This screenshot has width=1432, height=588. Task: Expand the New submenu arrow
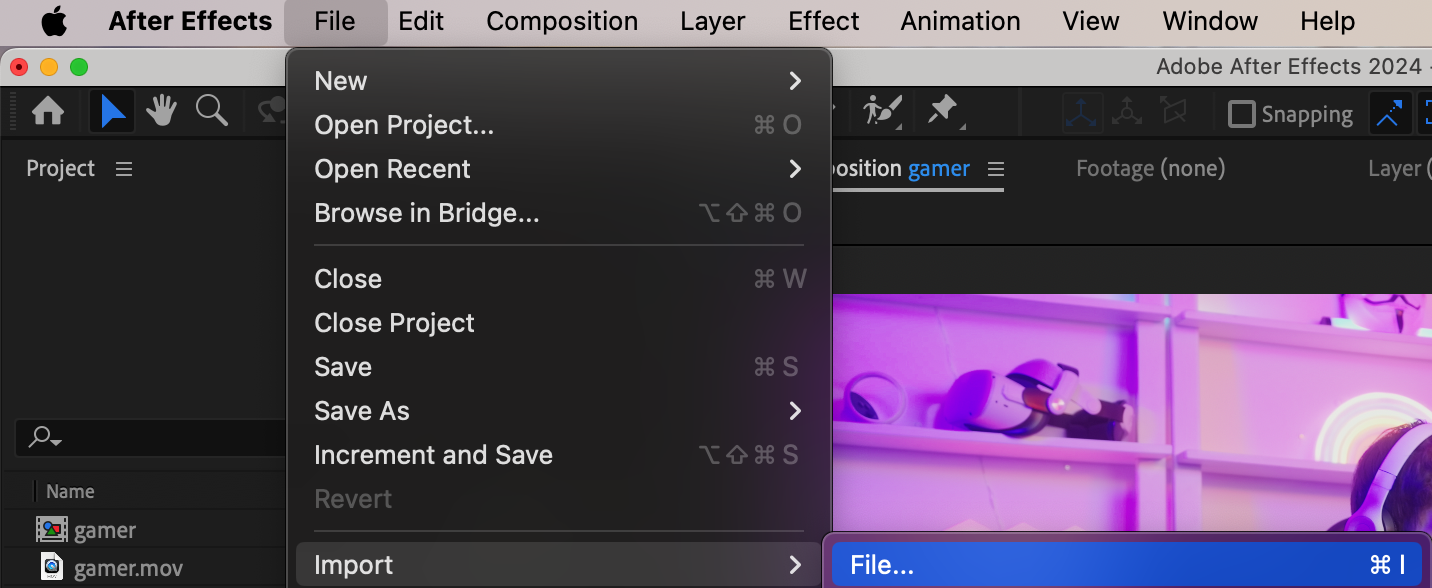pyautogui.click(x=795, y=81)
